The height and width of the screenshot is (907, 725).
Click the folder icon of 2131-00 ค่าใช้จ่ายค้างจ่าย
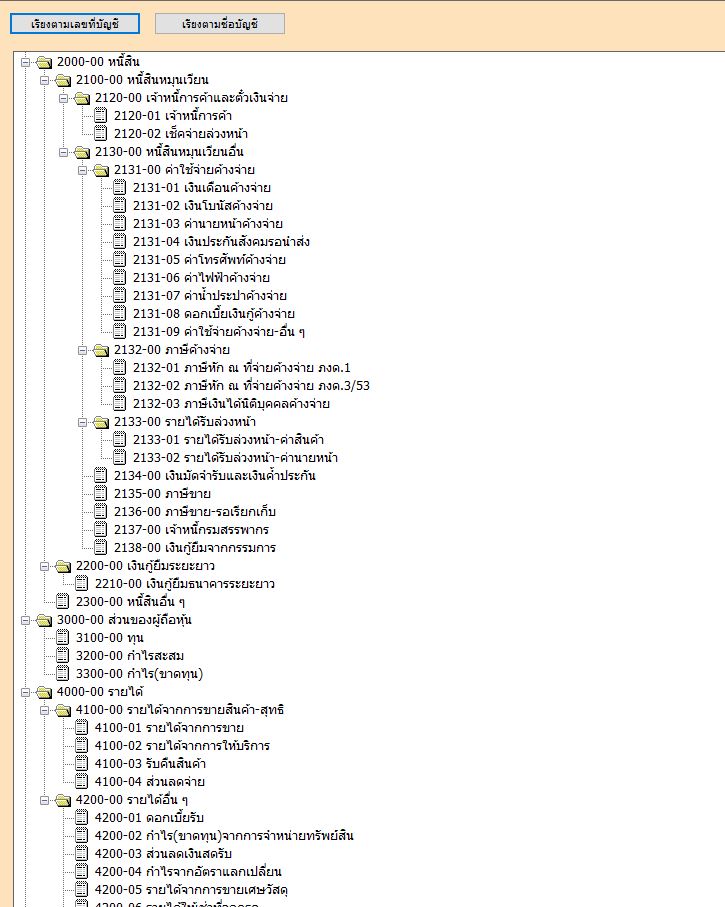100,170
